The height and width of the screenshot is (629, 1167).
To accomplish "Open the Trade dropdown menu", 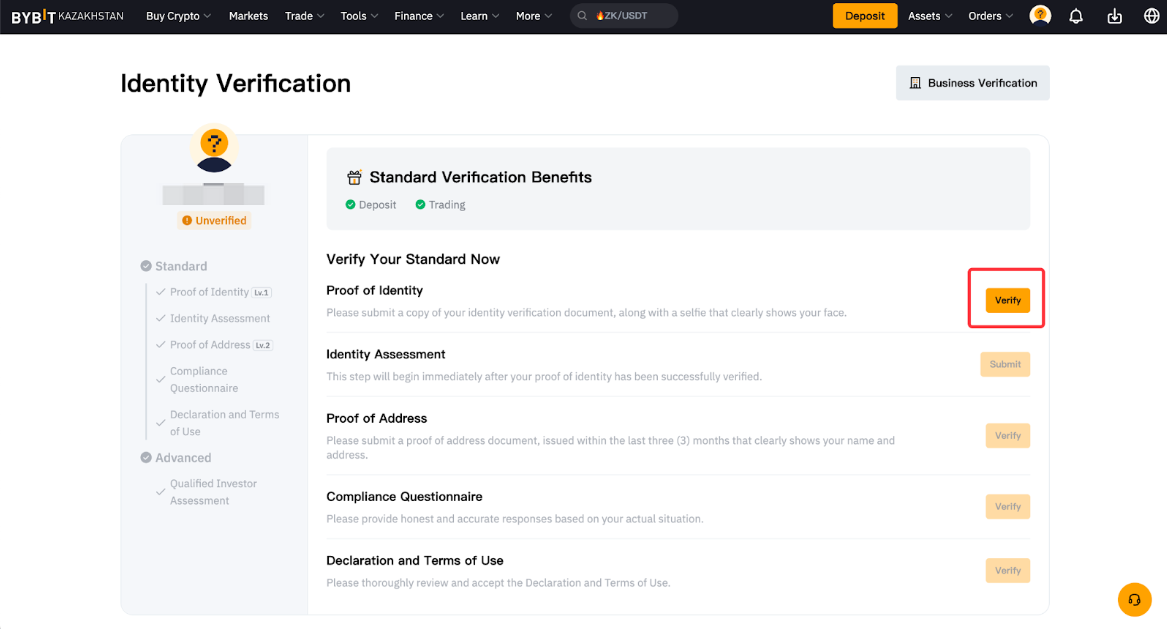I will [x=305, y=16].
